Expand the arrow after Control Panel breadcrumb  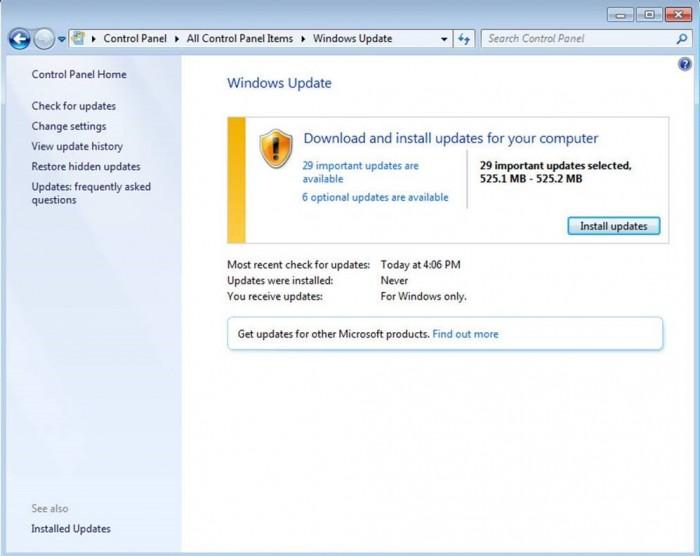coord(177,39)
